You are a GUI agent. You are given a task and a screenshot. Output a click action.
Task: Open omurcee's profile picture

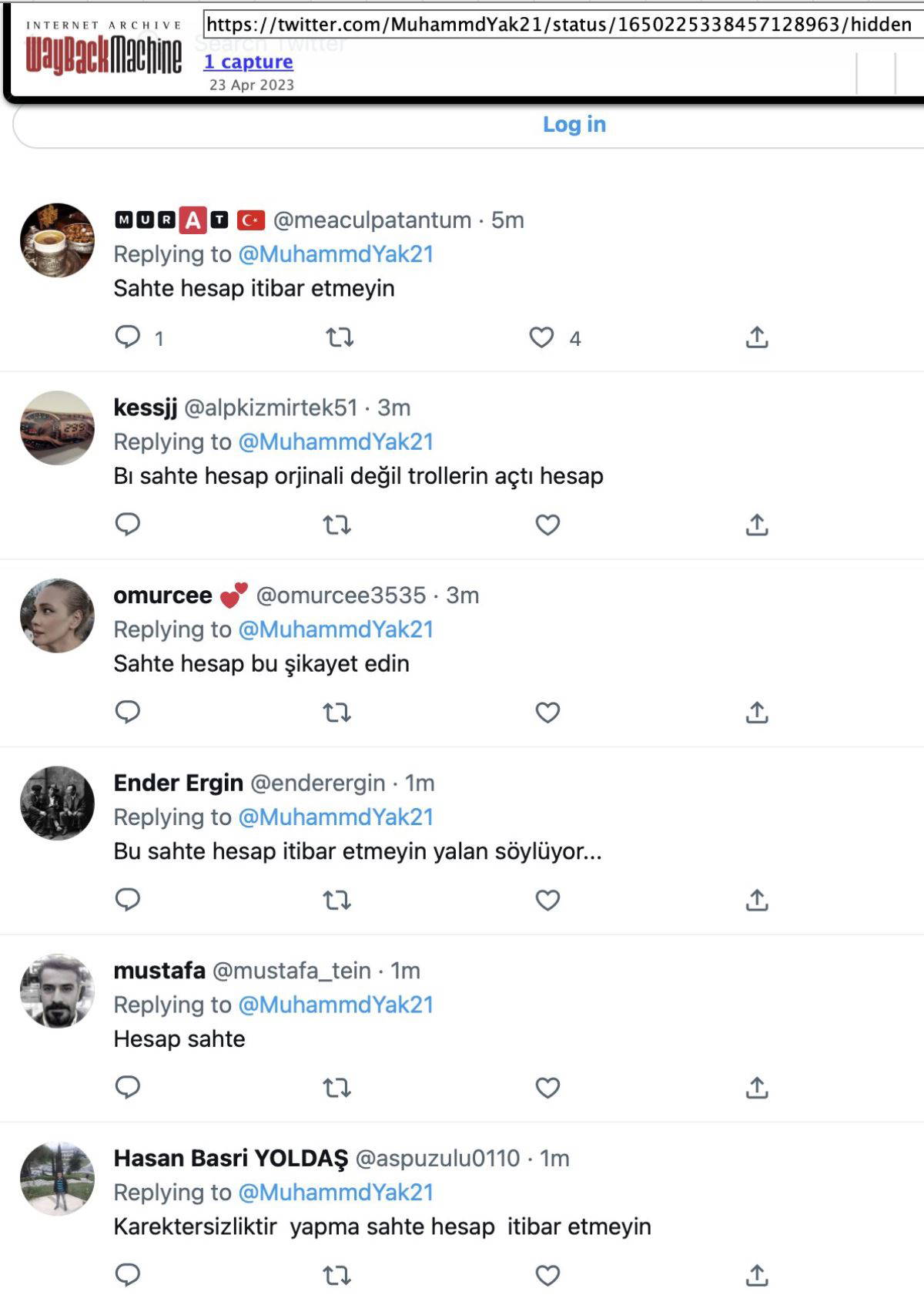coord(57,616)
